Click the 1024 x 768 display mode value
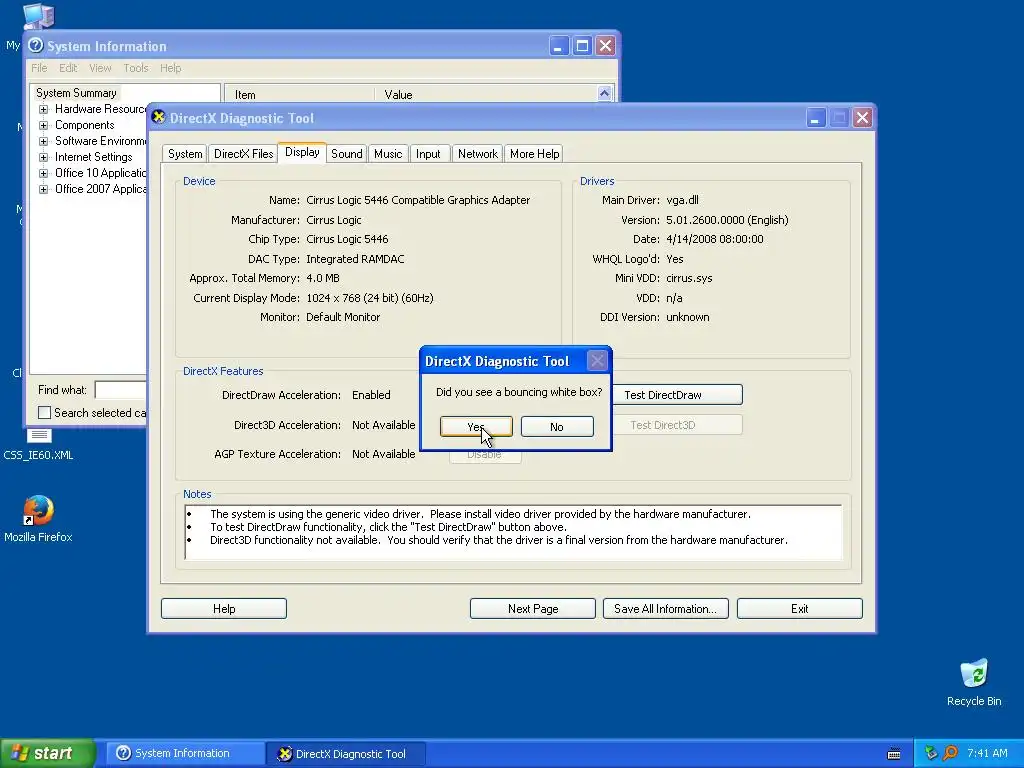 pos(370,298)
